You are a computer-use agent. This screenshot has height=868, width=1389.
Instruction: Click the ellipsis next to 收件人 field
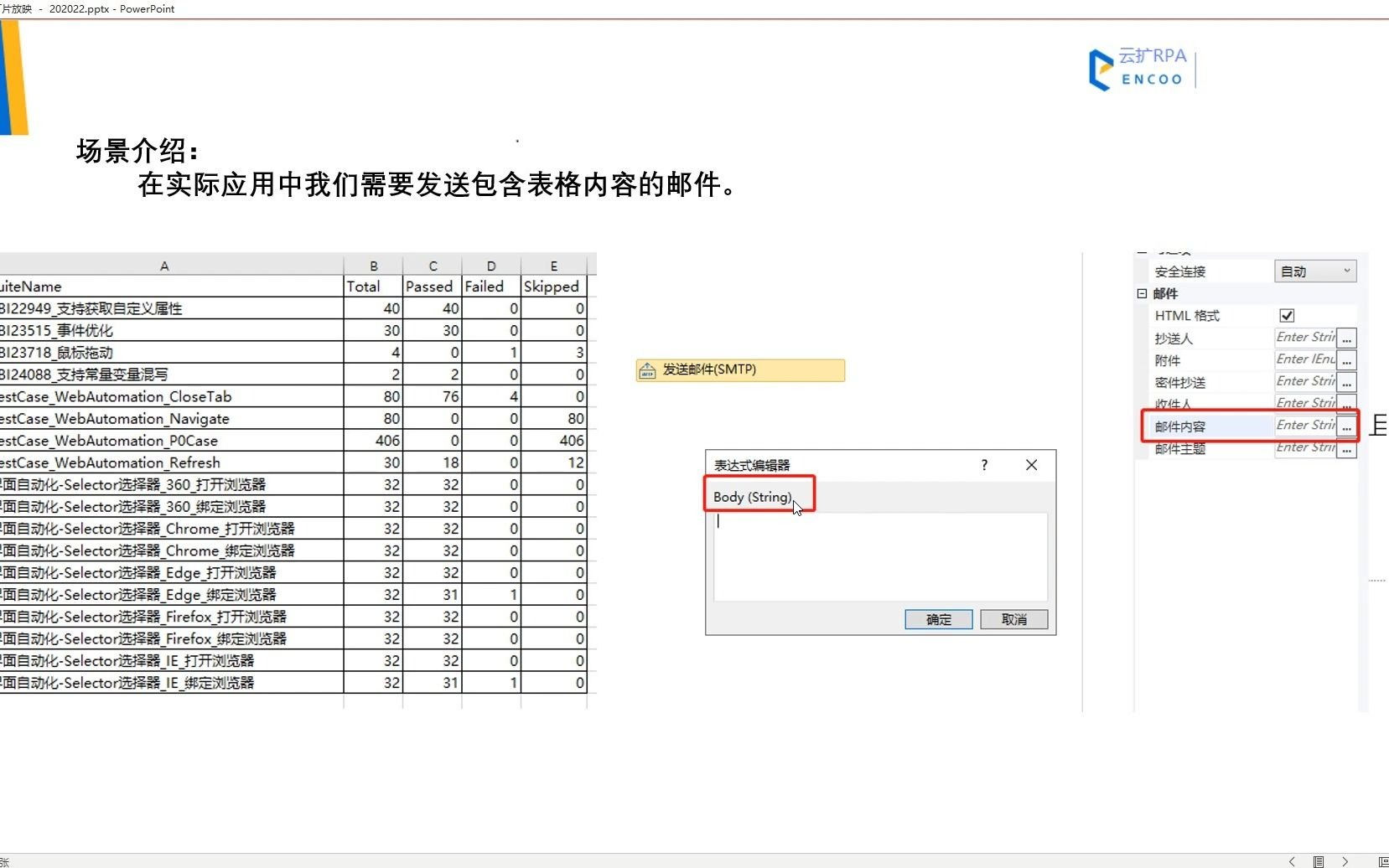coord(1347,406)
